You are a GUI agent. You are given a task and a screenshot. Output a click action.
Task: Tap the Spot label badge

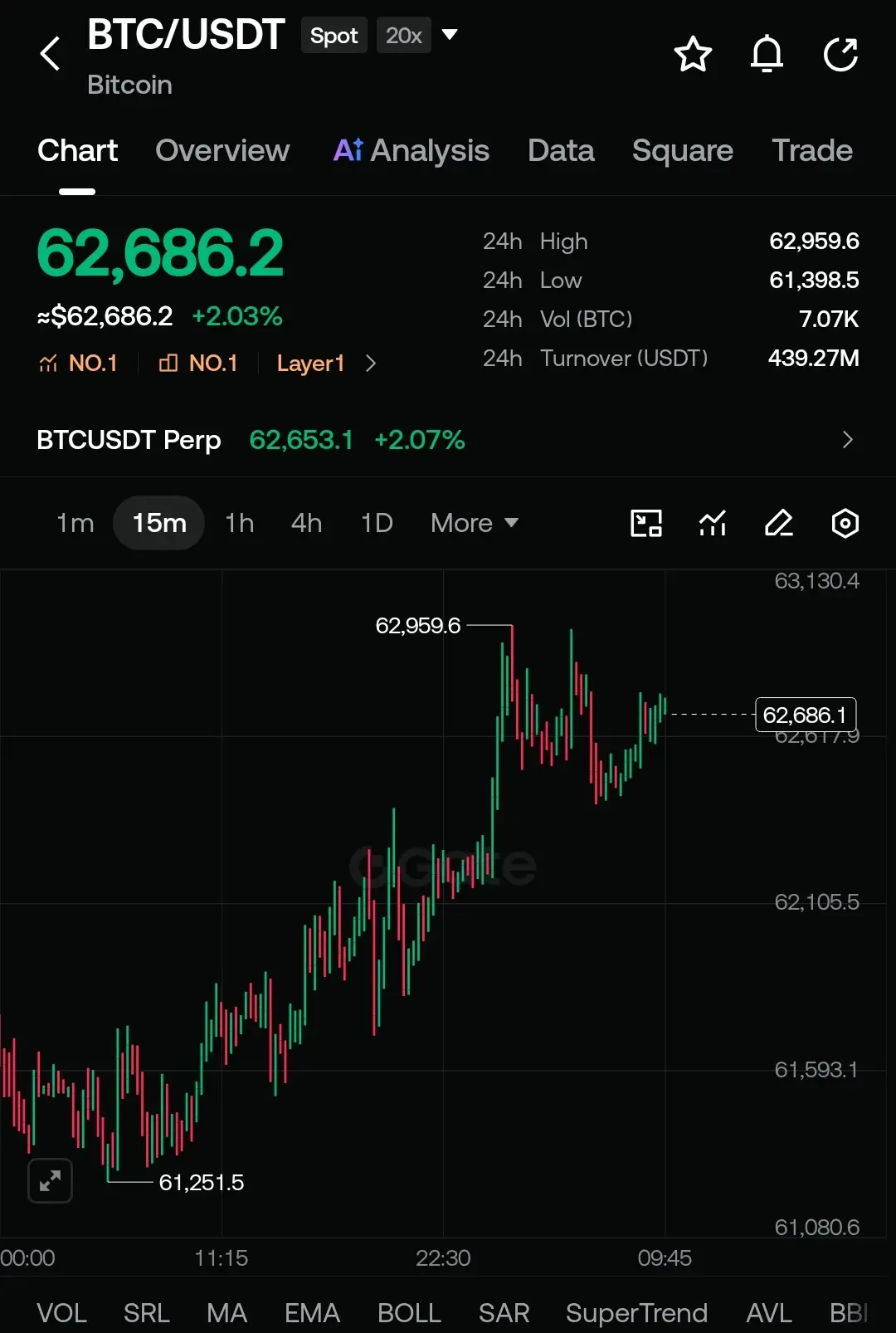(334, 35)
